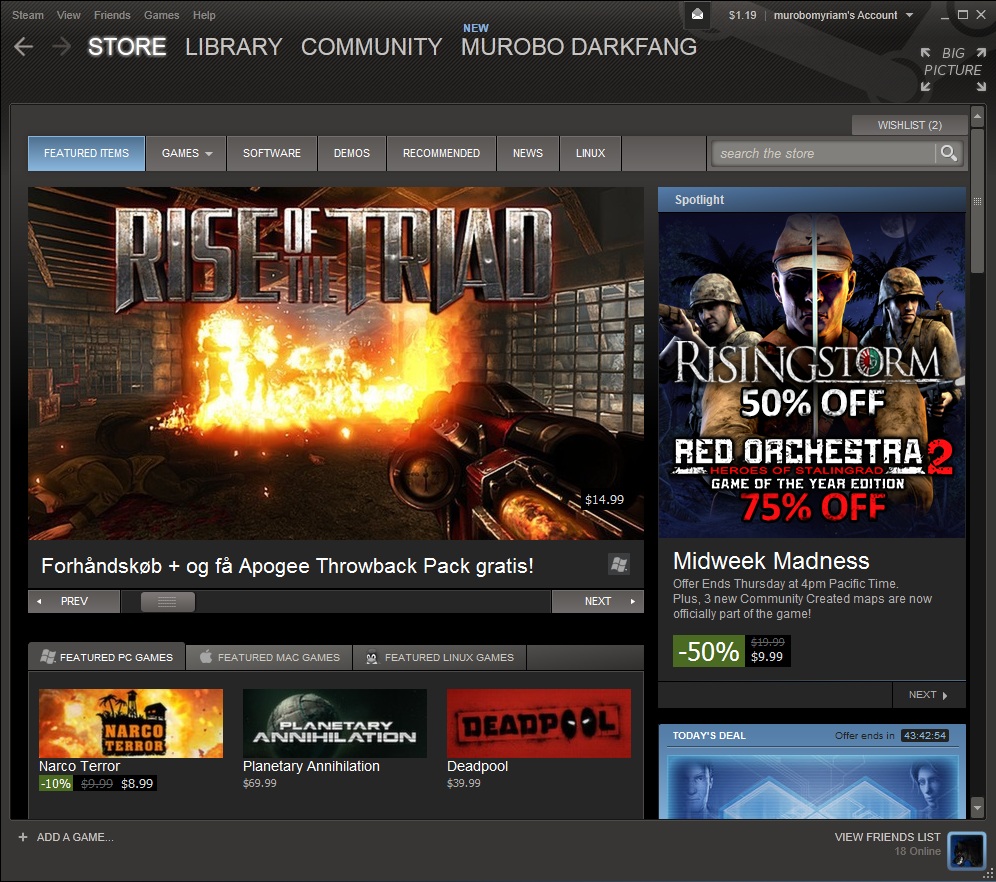Open the inbox envelope icon
The width and height of the screenshot is (996, 882).
[x=697, y=15]
